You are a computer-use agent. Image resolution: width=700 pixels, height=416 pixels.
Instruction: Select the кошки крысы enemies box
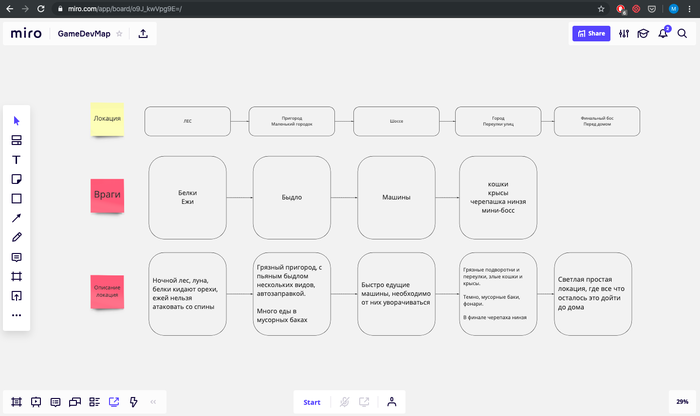[x=498, y=197]
